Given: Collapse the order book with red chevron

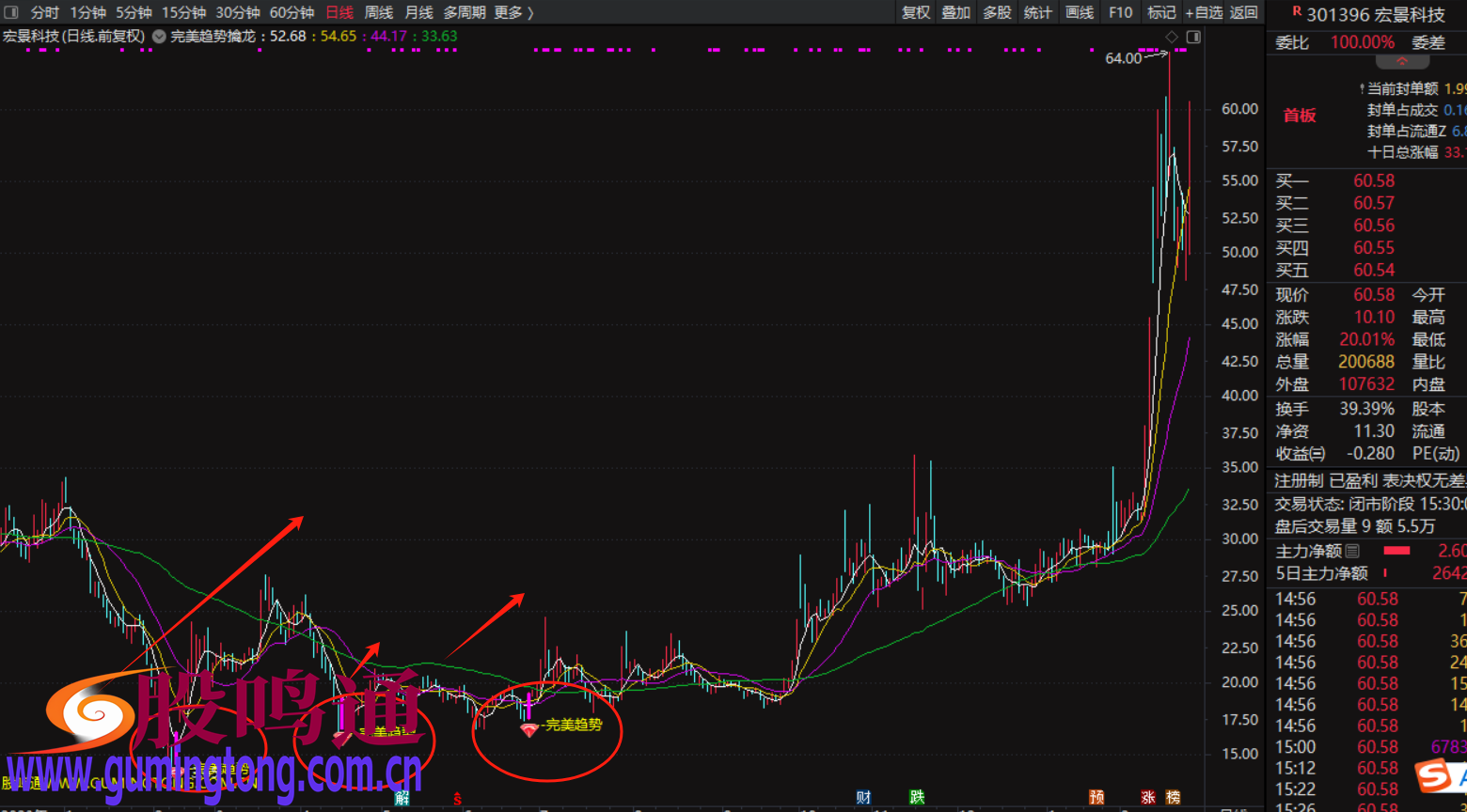Looking at the screenshot, I should click(x=1401, y=62).
